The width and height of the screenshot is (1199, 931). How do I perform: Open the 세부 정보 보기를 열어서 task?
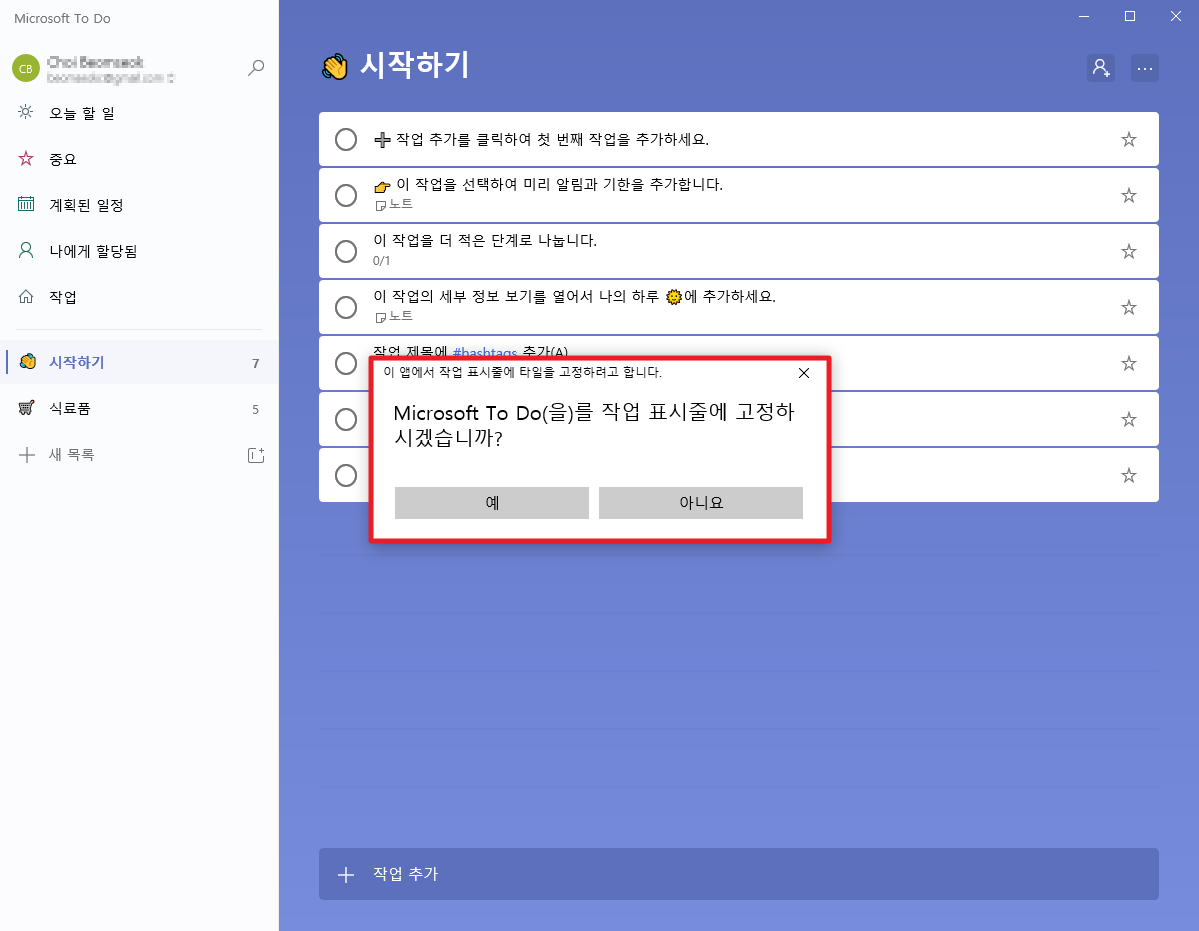pyautogui.click(x=739, y=307)
